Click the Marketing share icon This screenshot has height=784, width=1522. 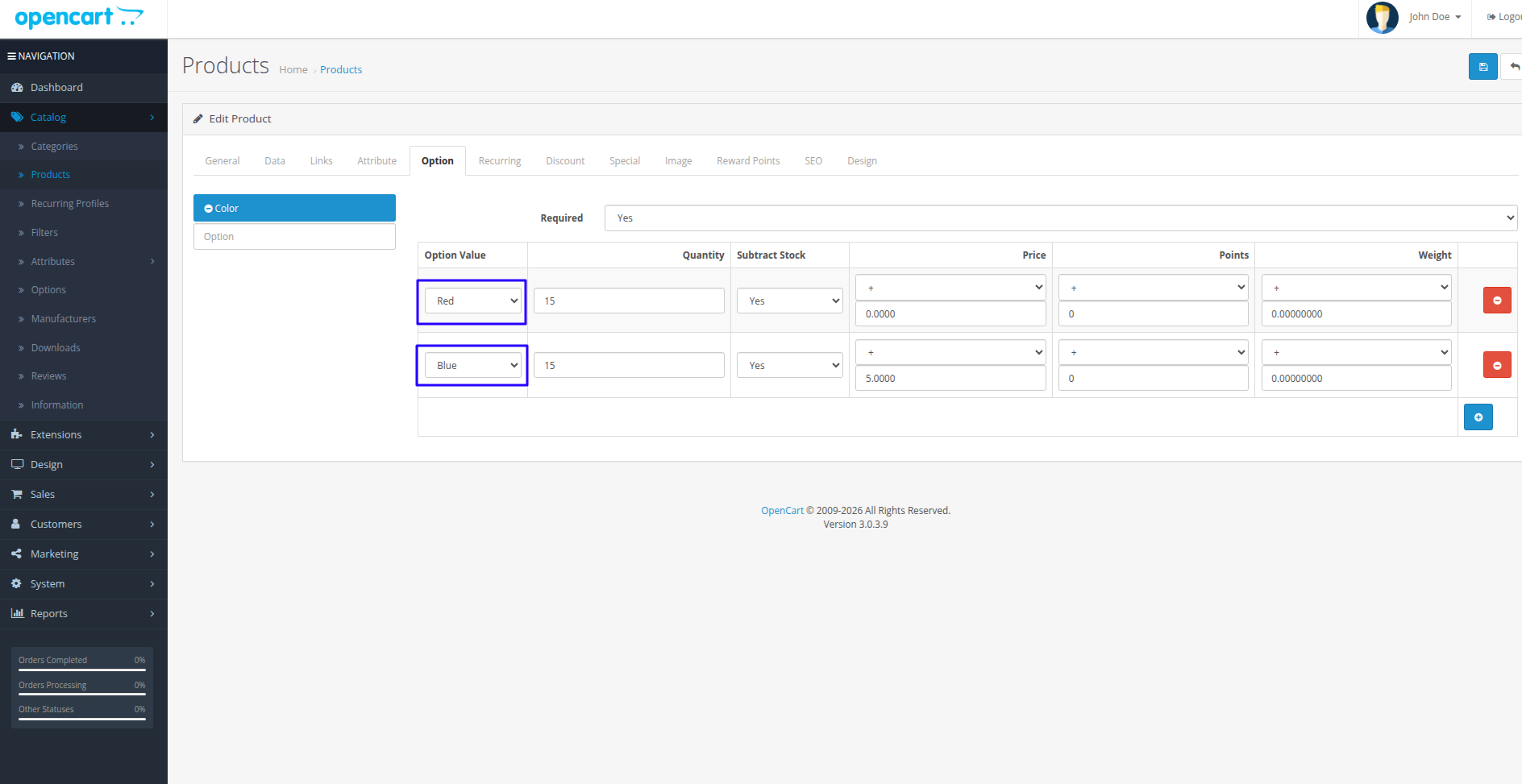tap(16, 554)
